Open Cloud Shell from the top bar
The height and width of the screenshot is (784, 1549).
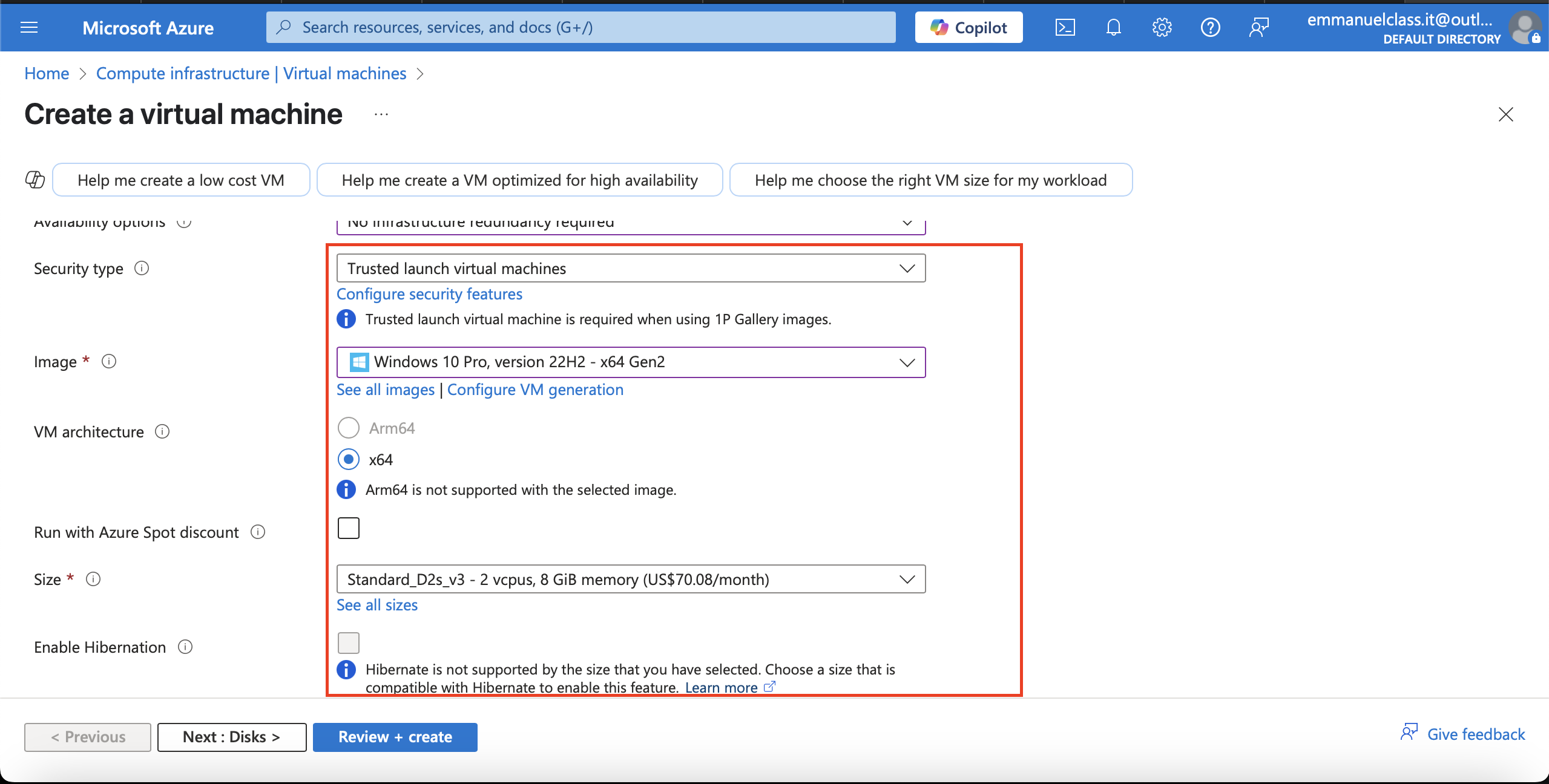pyautogui.click(x=1065, y=27)
